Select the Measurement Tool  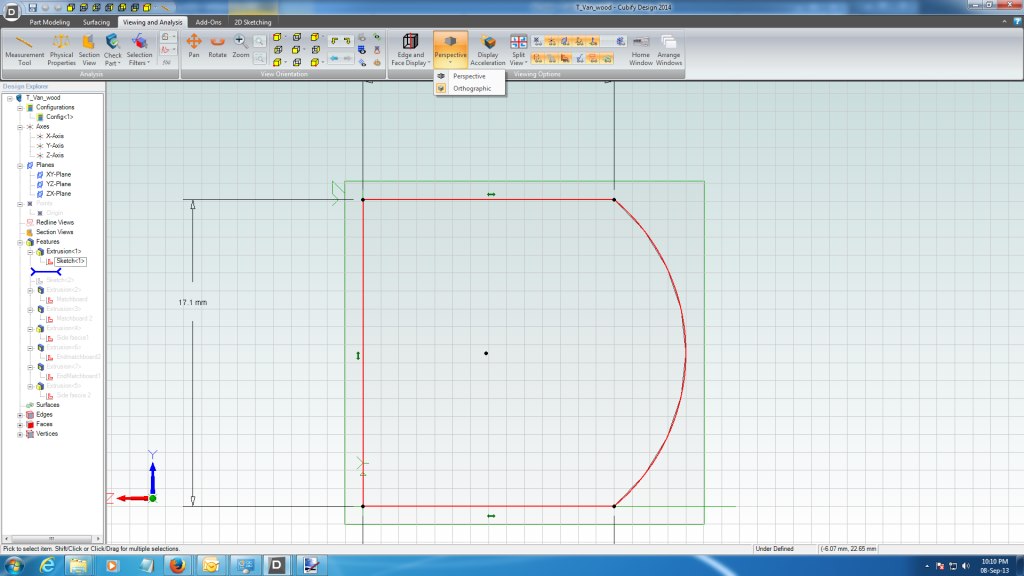(x=25, y=47)
